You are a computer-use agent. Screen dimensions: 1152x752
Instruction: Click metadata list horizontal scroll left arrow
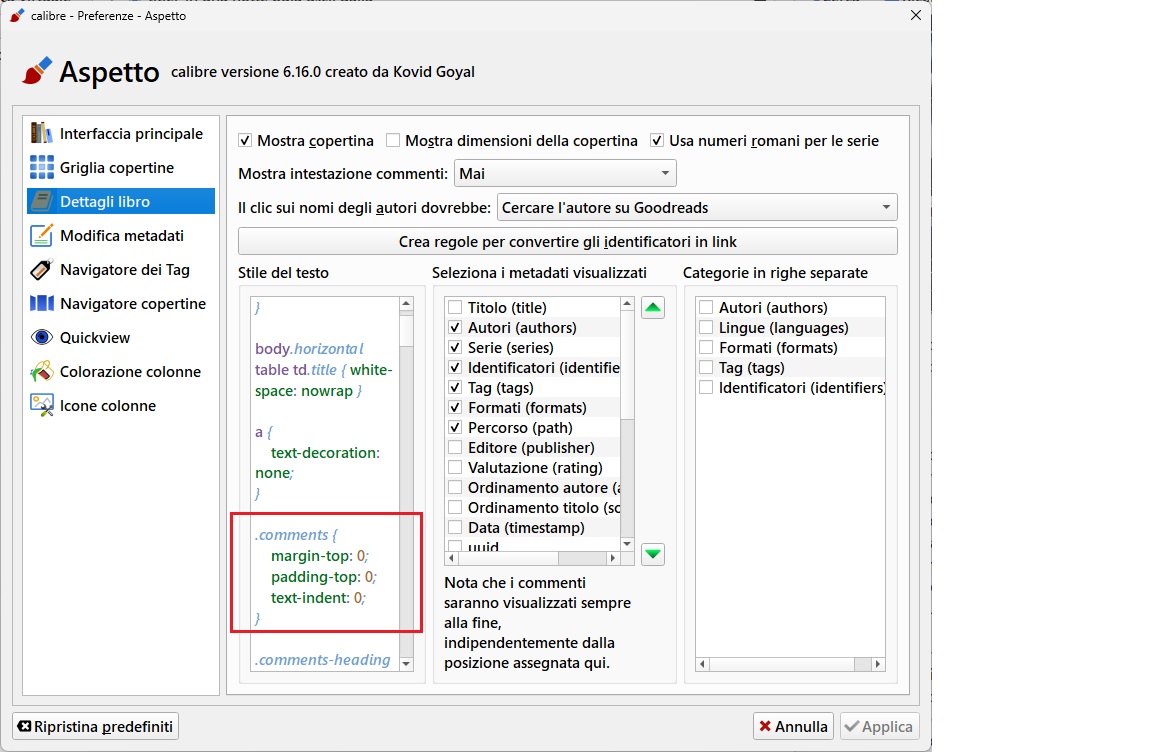(452, 558)
